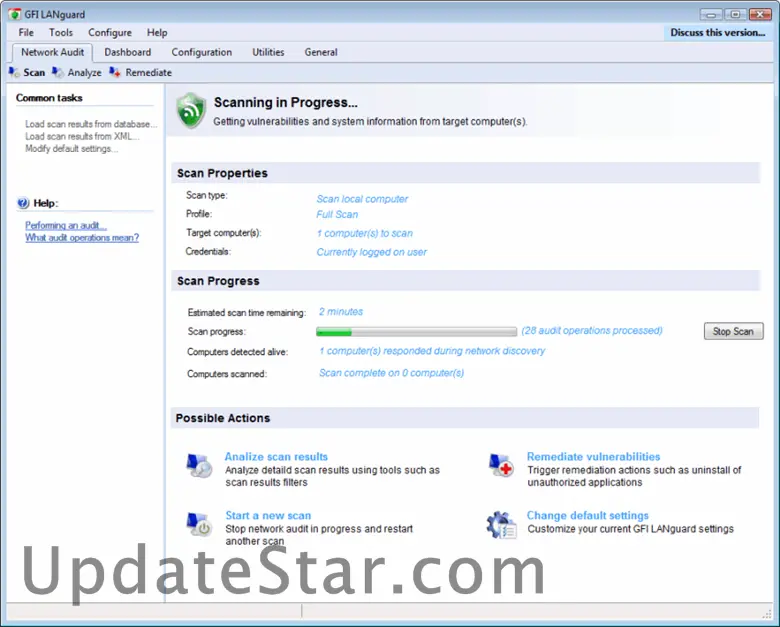Image resolution: width=780 pixels, height=627 pixels.
Task: Click the Start a new scan power icon
Action: (199, 524)
